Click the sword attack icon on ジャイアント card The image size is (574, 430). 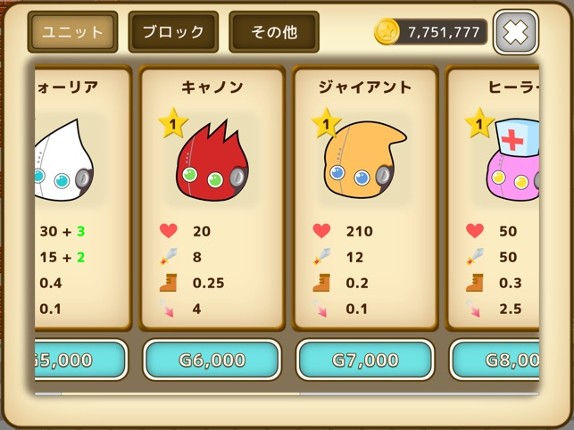click(321, 257)
